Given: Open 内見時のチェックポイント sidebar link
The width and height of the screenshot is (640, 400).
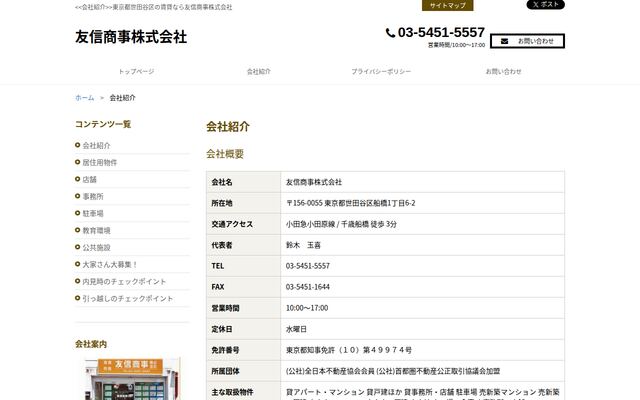Looking at the screenshot, I should pos(124,282).
